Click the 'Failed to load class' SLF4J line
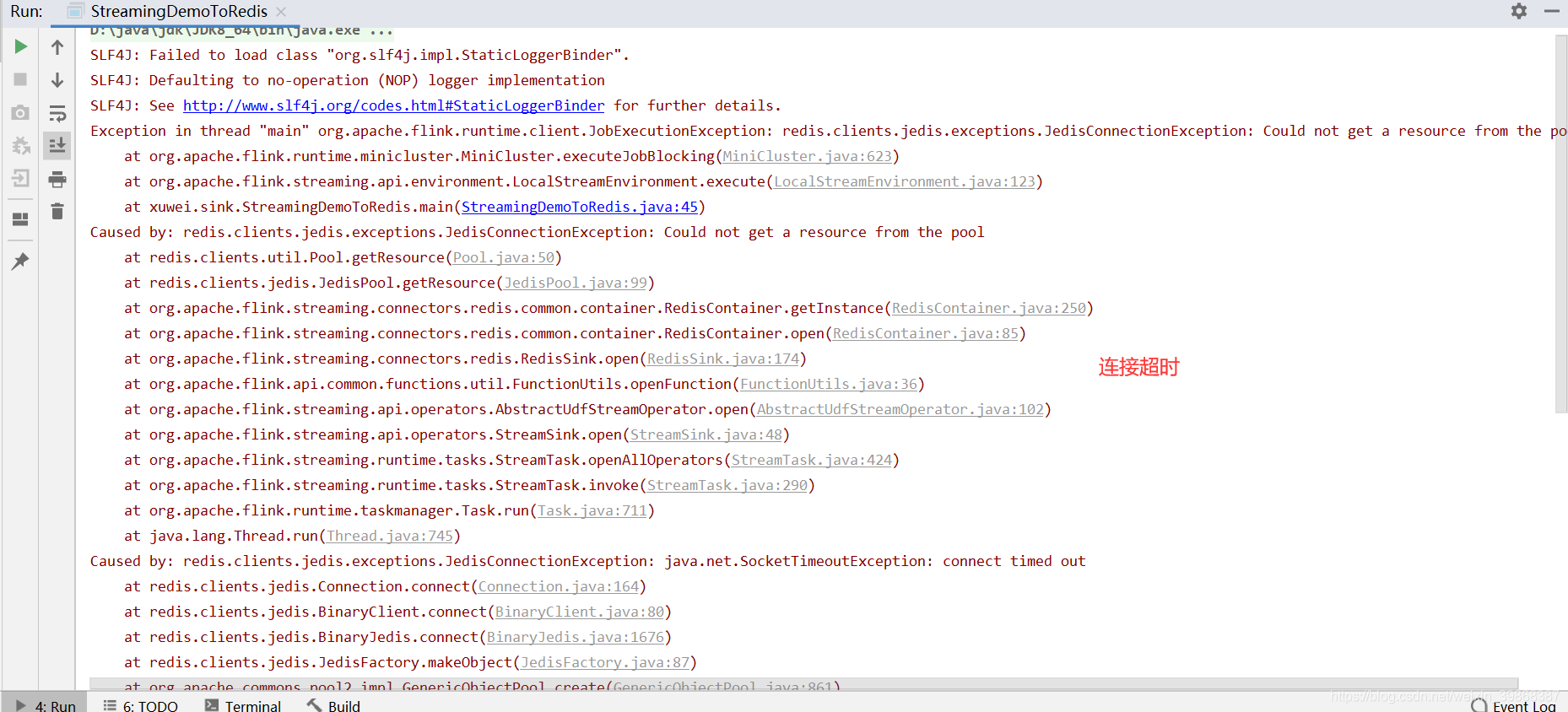This screenshot has height=712, width=1568. [x=360, y=55]
